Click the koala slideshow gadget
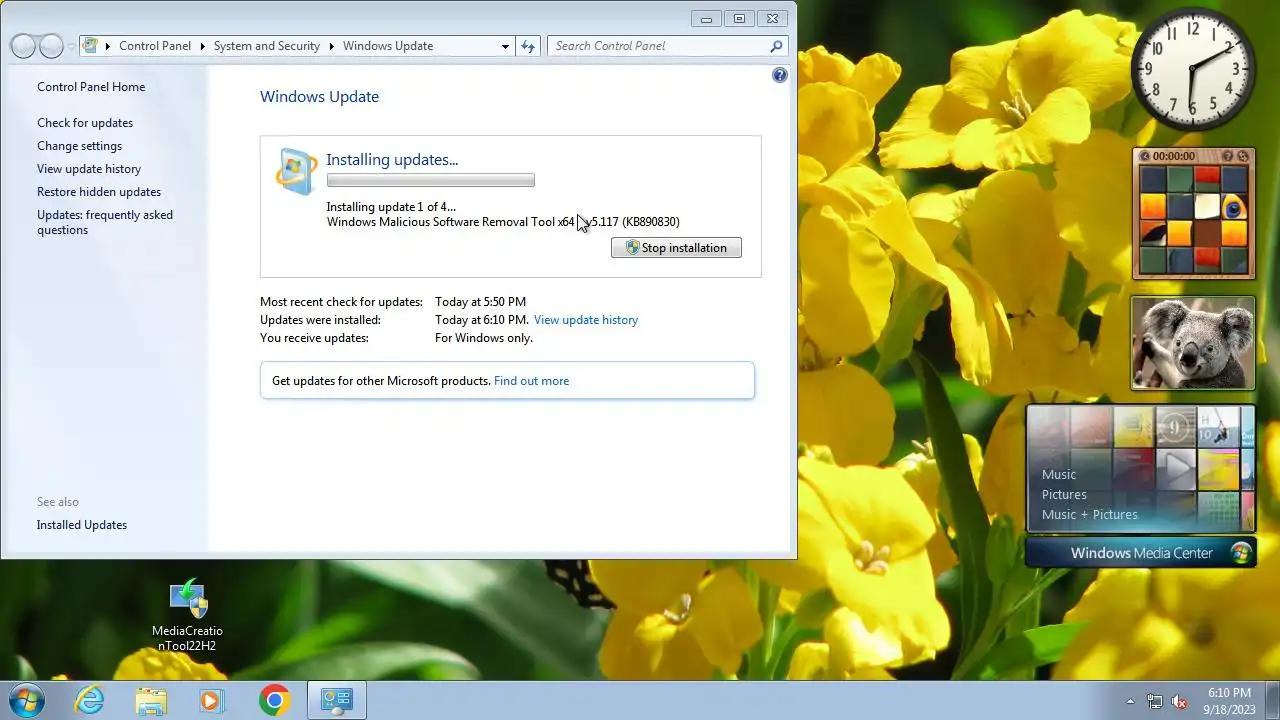The height and width of the screenshot is (720, 1280). [1193, 343]
